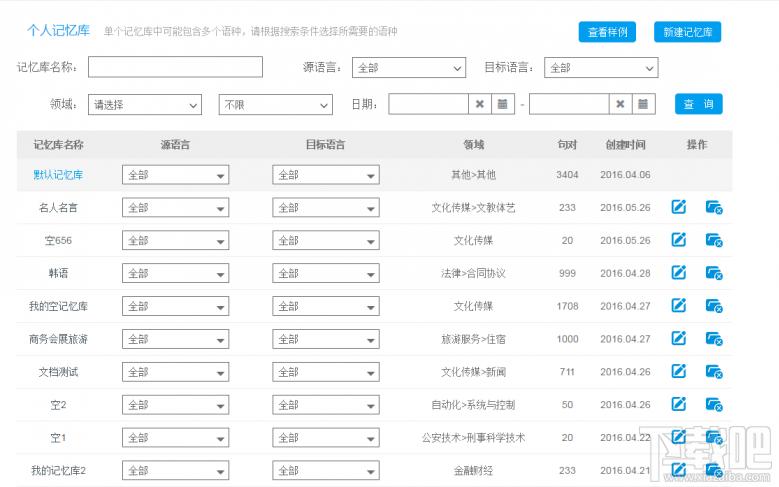Click the 记忆库名称 column header
Viewport: 779px width, 487px height.
click(x=58, y=145)
